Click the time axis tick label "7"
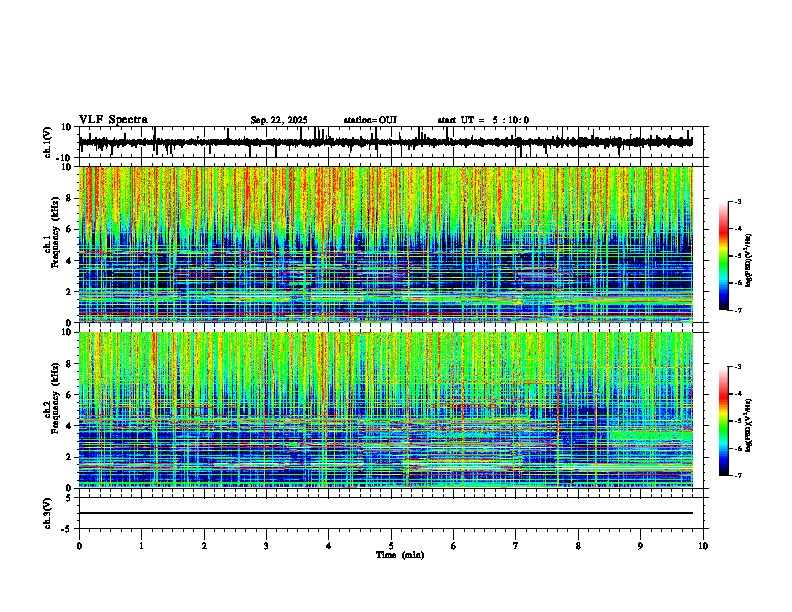Screen dimensions: 792x612 [516, 546]
